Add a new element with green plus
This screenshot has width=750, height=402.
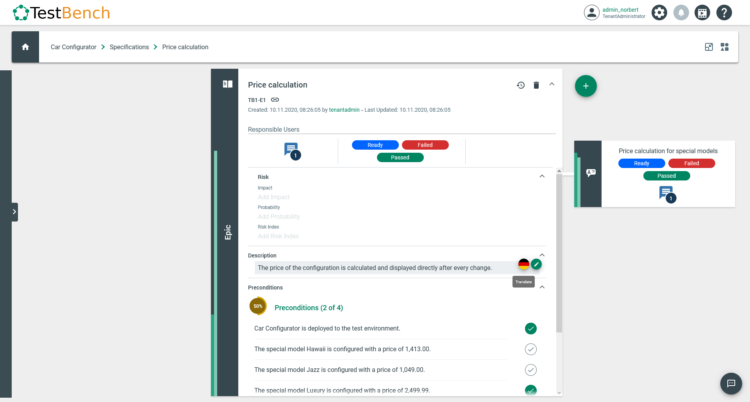[x=585, y=86]
